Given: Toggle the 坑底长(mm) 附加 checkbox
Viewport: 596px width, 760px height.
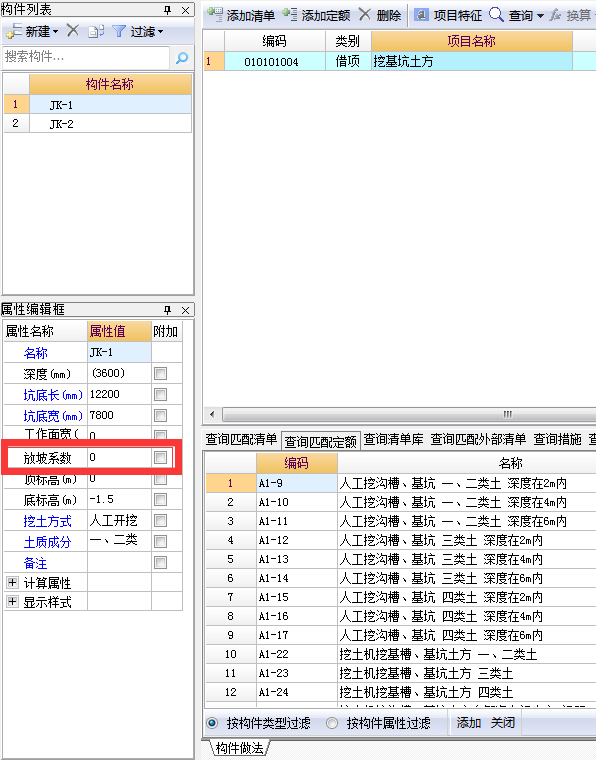Looking at the screenshot, I should pyautogui.click(x=160, y=395).
